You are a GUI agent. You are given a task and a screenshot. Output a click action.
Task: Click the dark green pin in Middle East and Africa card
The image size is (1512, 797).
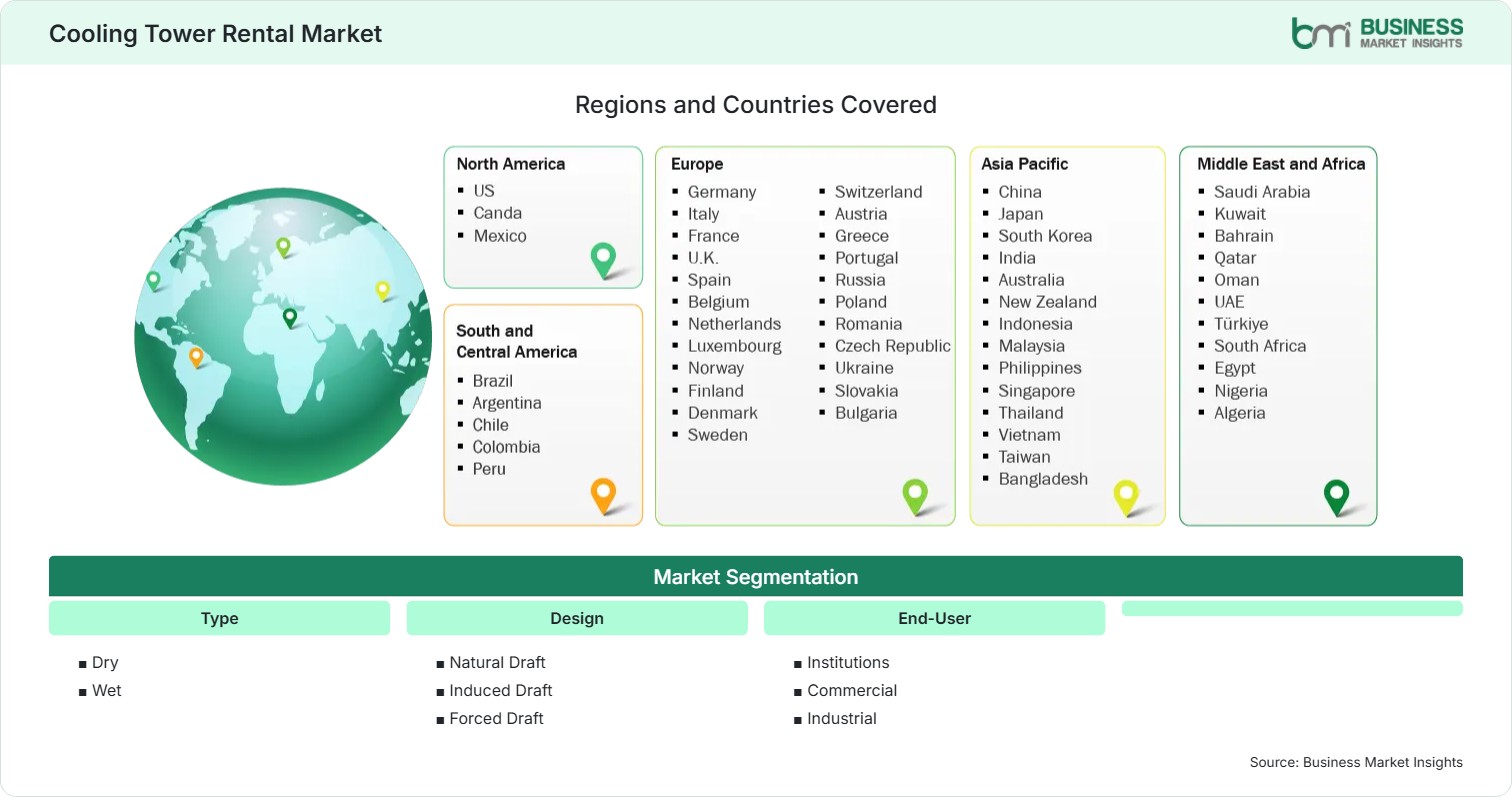(x=1336, y=497)
